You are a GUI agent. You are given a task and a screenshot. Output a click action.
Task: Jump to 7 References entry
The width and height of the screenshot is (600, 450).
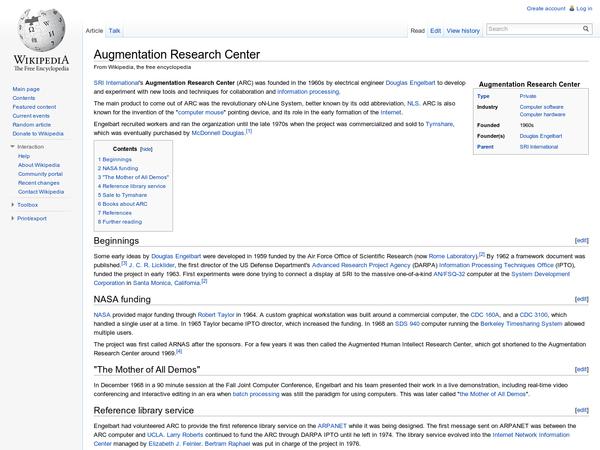tap(114, 213)
